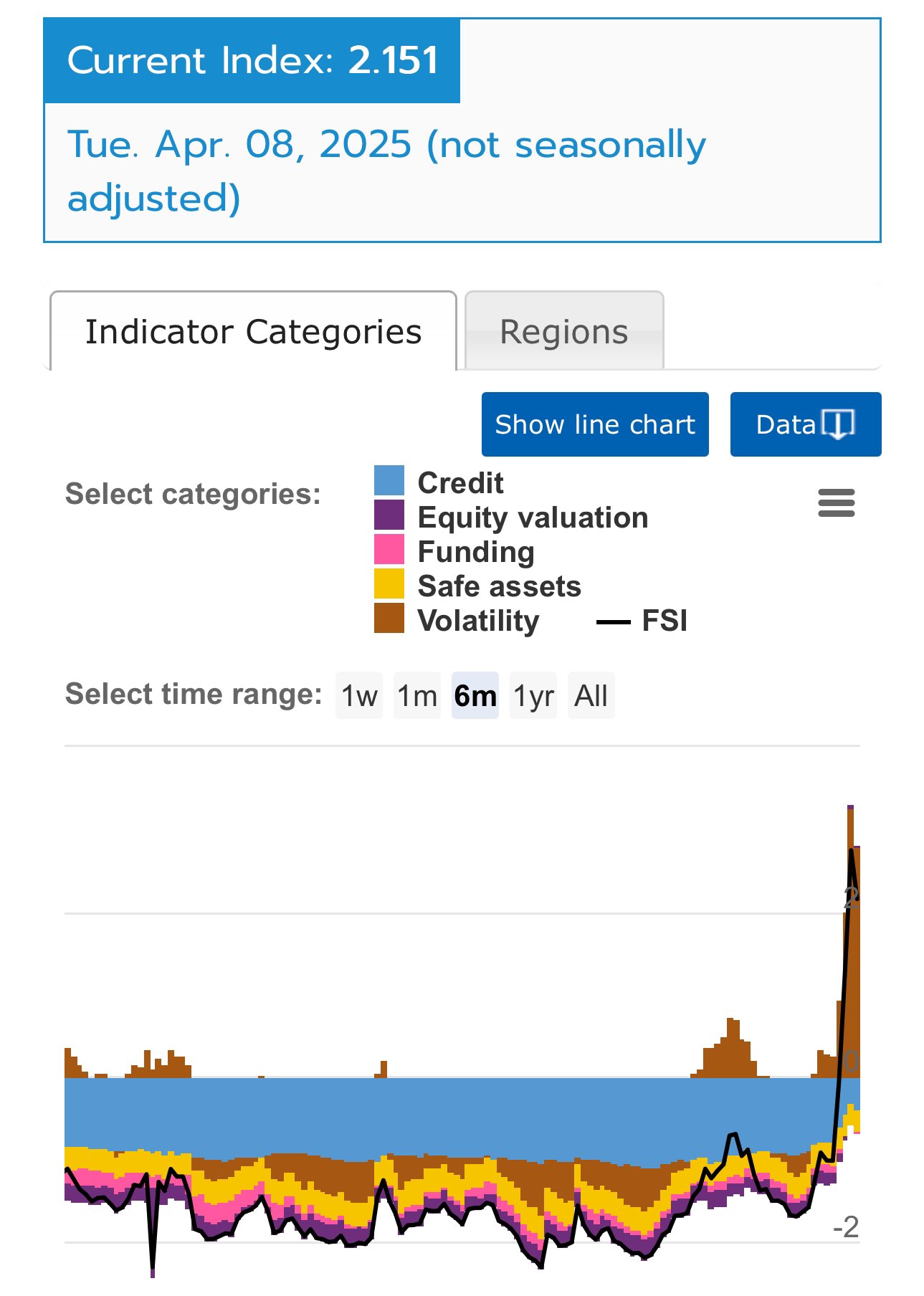
Task: Select the 1w time range
Action: (x=359, y=695)
